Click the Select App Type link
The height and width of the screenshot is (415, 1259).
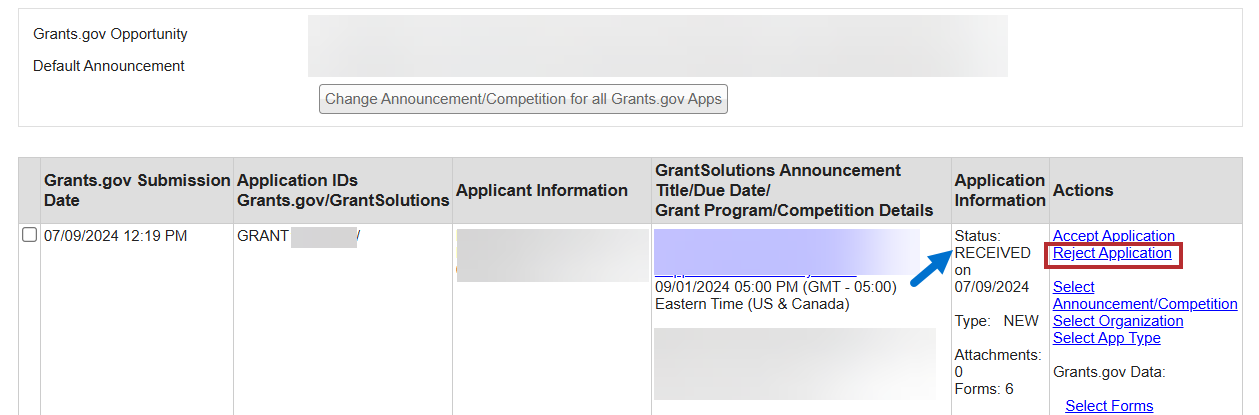point(1106,338)
